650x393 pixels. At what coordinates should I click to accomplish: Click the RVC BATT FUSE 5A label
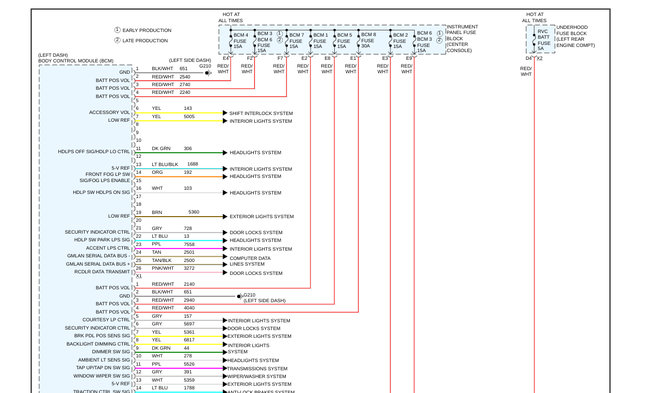(x=543, y=40)
